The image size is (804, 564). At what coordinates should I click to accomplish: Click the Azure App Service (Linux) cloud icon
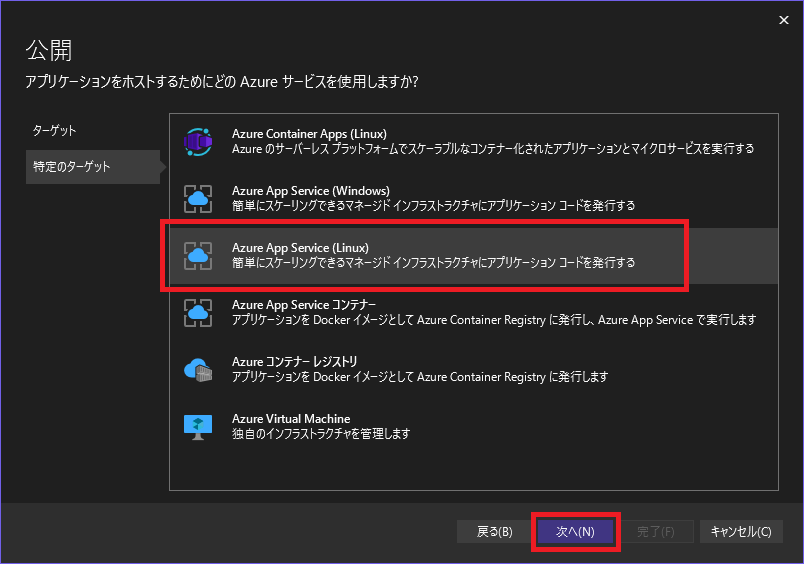coord(198,256)
